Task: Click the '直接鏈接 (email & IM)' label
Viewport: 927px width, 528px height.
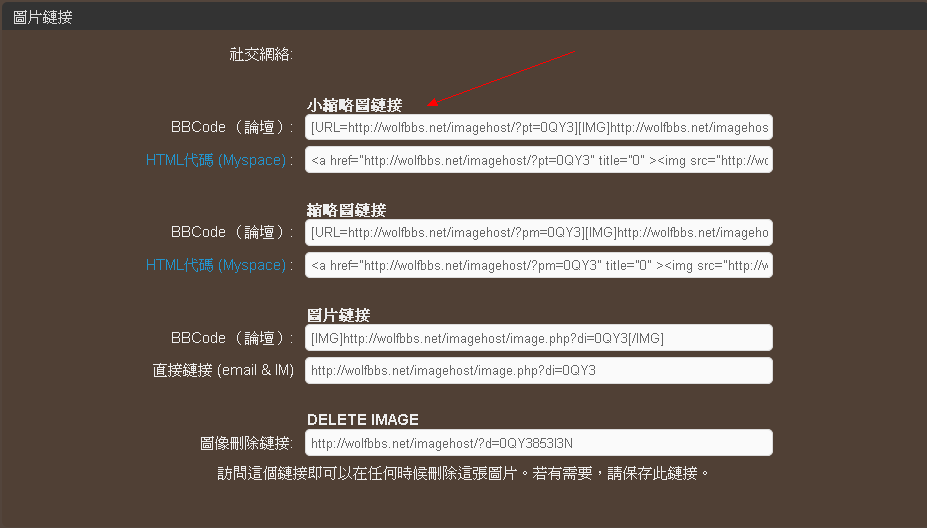Action: pos(223,370)
